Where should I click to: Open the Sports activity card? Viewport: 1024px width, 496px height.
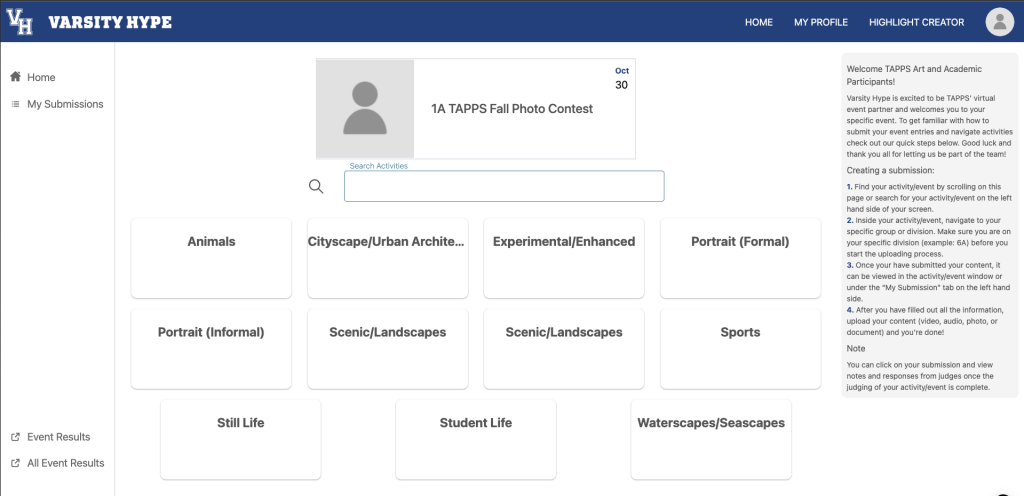tap(740, 349)
